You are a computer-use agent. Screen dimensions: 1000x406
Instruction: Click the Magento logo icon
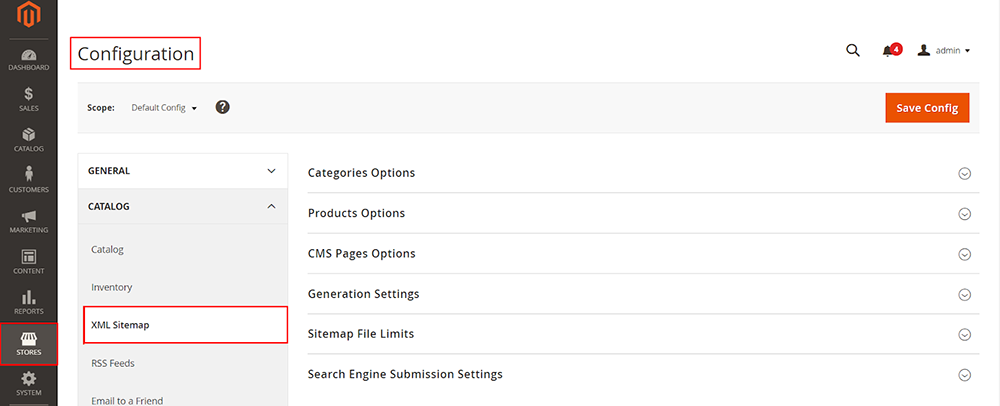coord(29,15)
